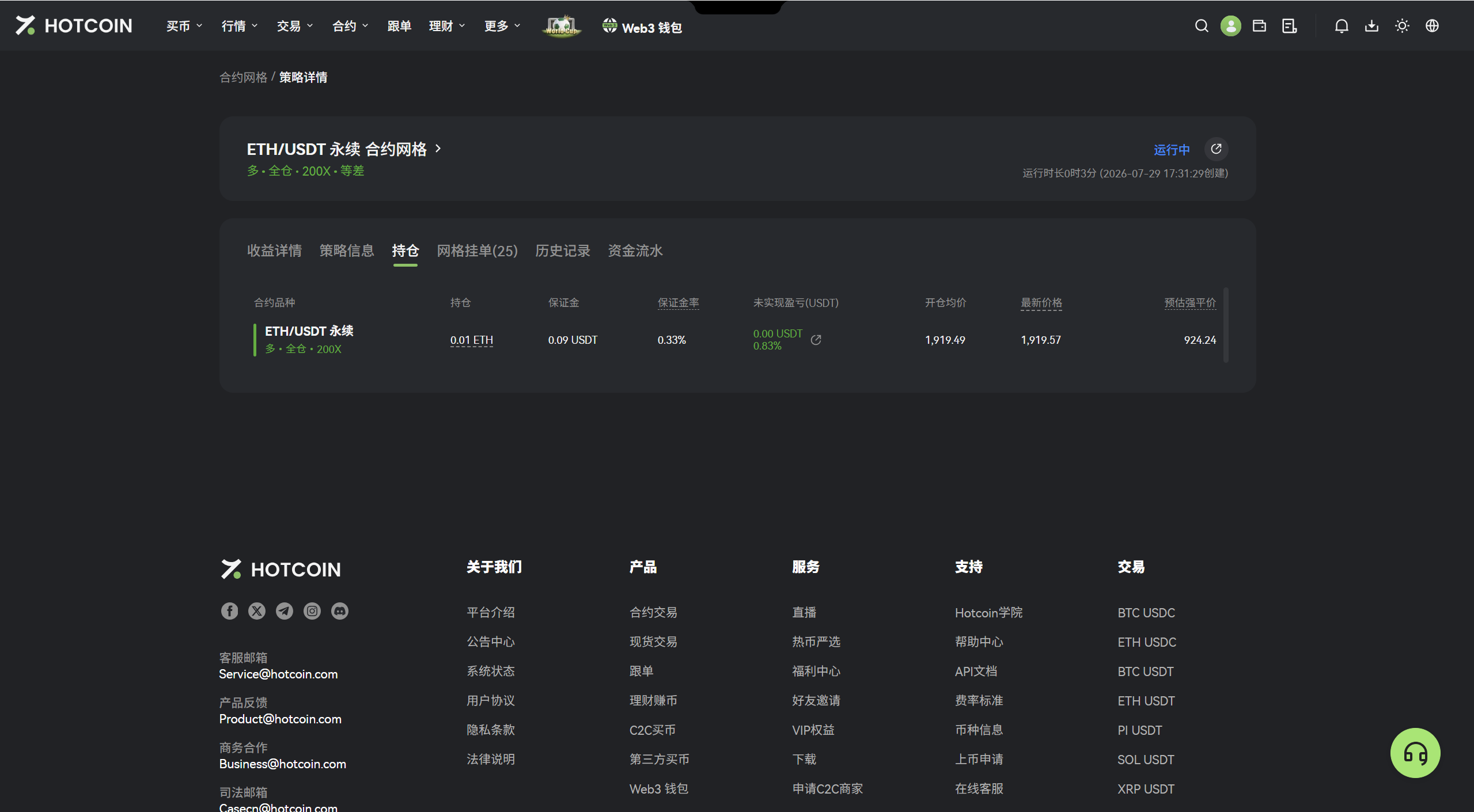Open the green user avatar menu
This screenshot has height=812, width=1474.
tap(1230, 26)
